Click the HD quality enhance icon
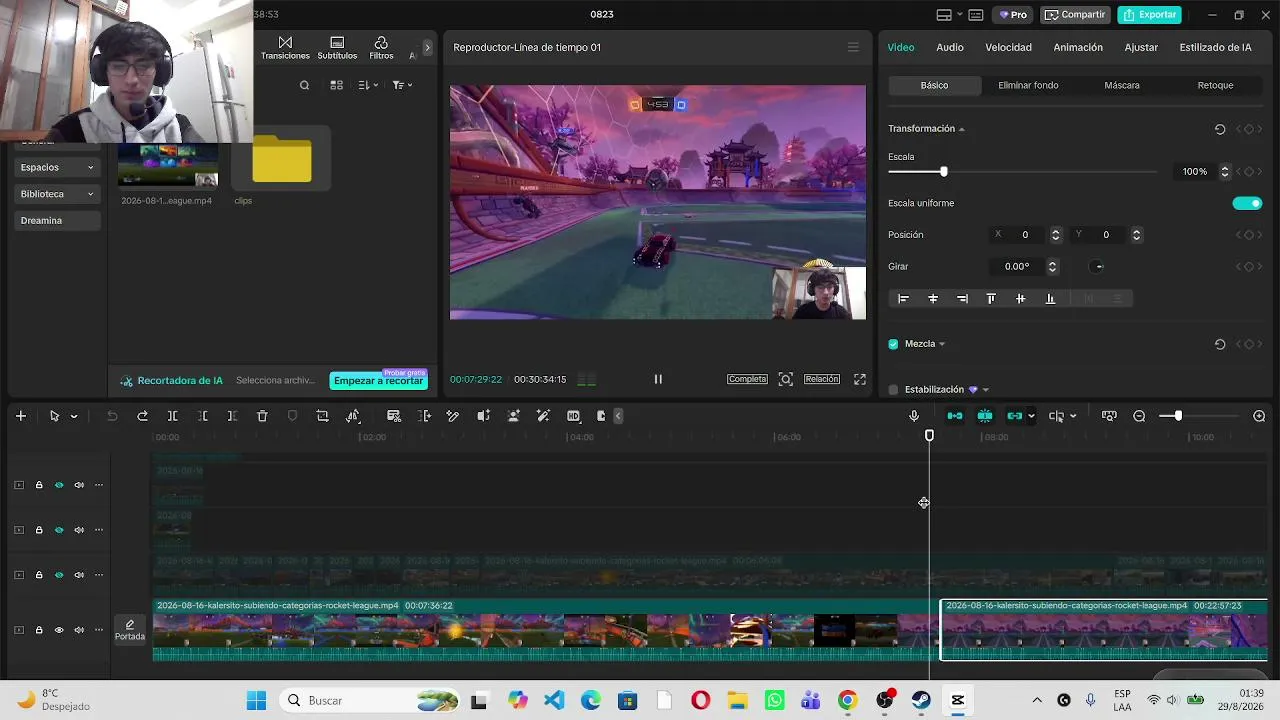 pyautogui.click(x=573, y=416)
